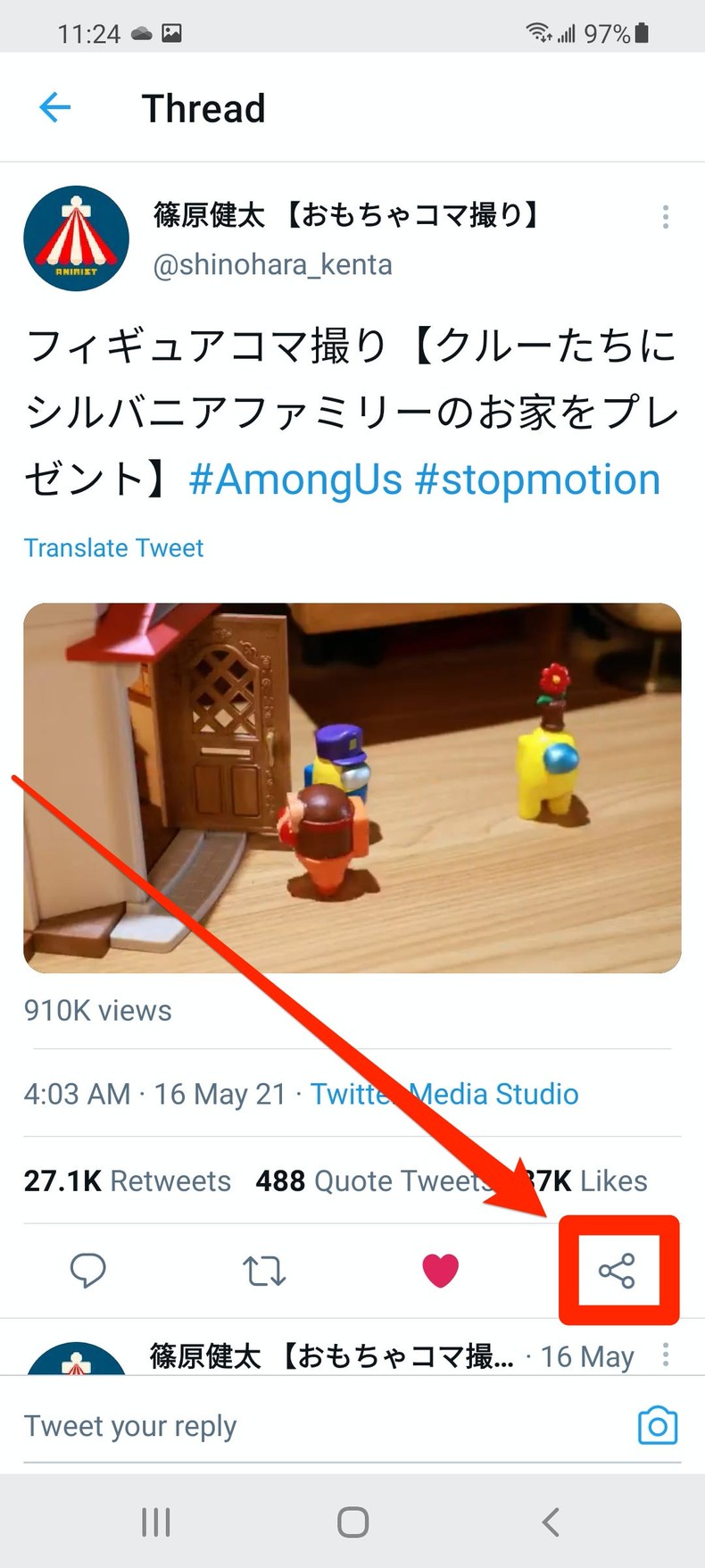Open the overflow menu on the reply tweet
Image resolution: width=705 pixels, height=1568 pixels.
coord(667,1355)
